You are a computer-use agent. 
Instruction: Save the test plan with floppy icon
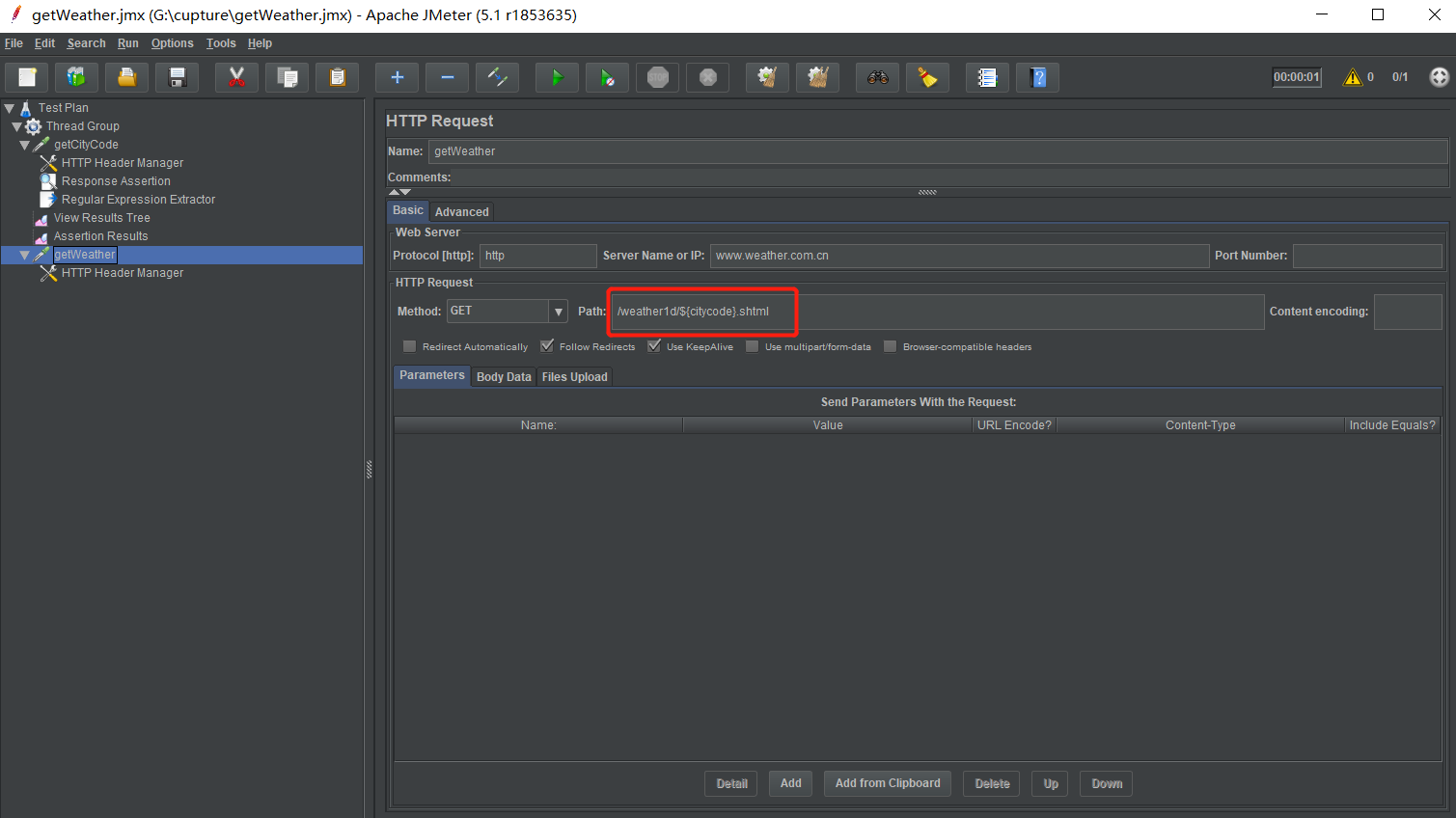pos(178,77)
